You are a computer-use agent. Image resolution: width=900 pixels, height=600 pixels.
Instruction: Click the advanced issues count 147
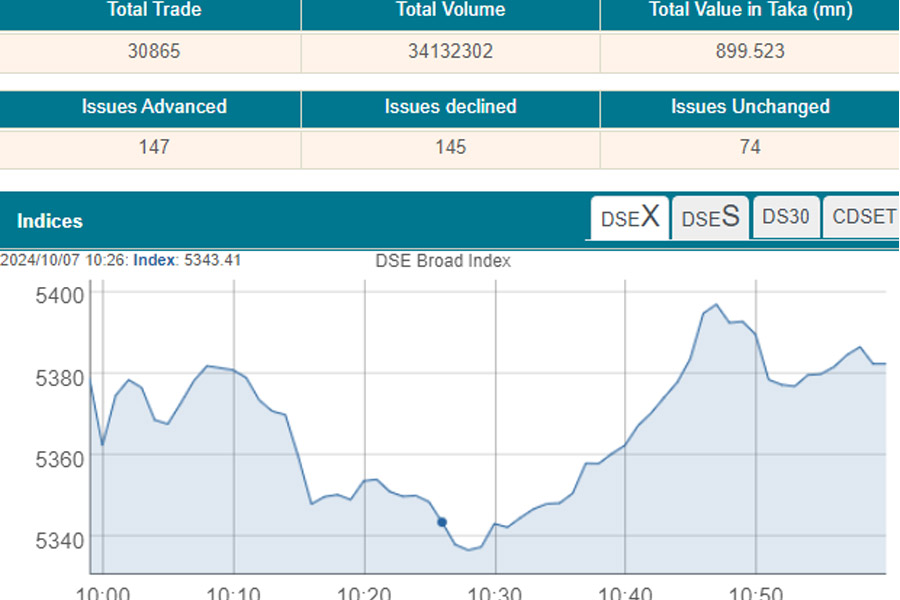(154, 147)
